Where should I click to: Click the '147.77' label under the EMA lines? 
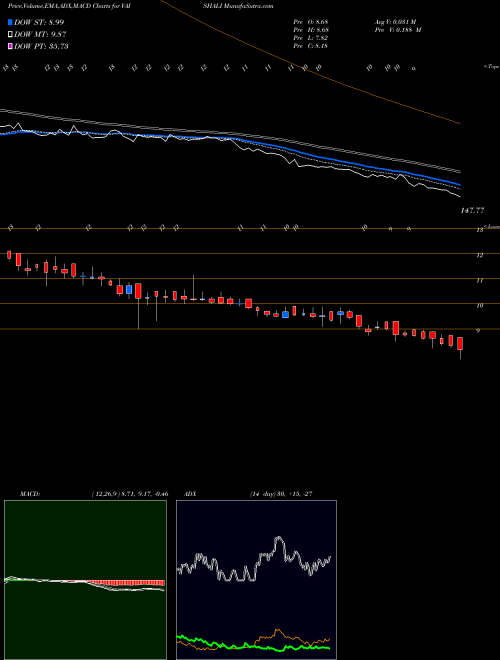click(x=472, y=210)
